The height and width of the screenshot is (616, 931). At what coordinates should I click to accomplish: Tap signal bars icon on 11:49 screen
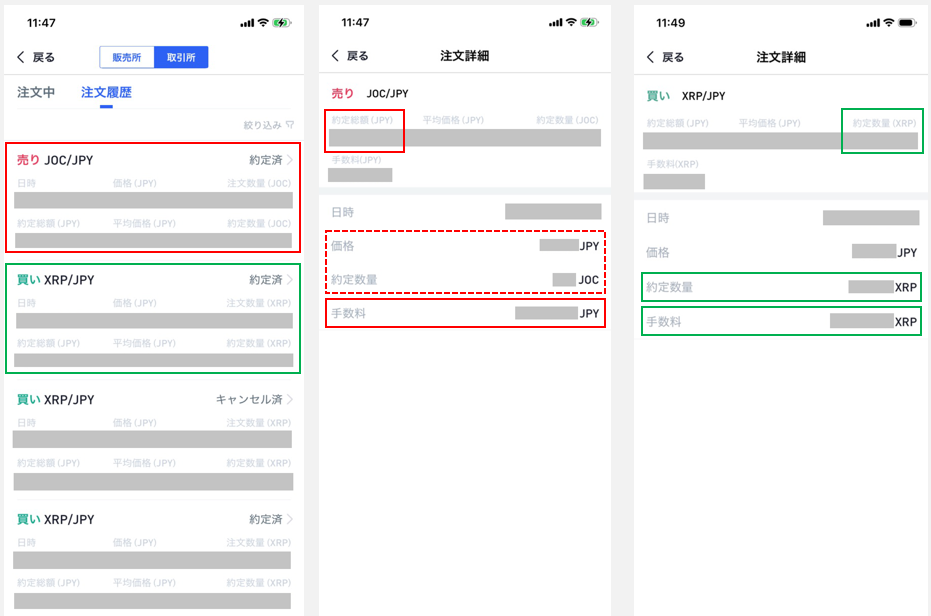873,23
